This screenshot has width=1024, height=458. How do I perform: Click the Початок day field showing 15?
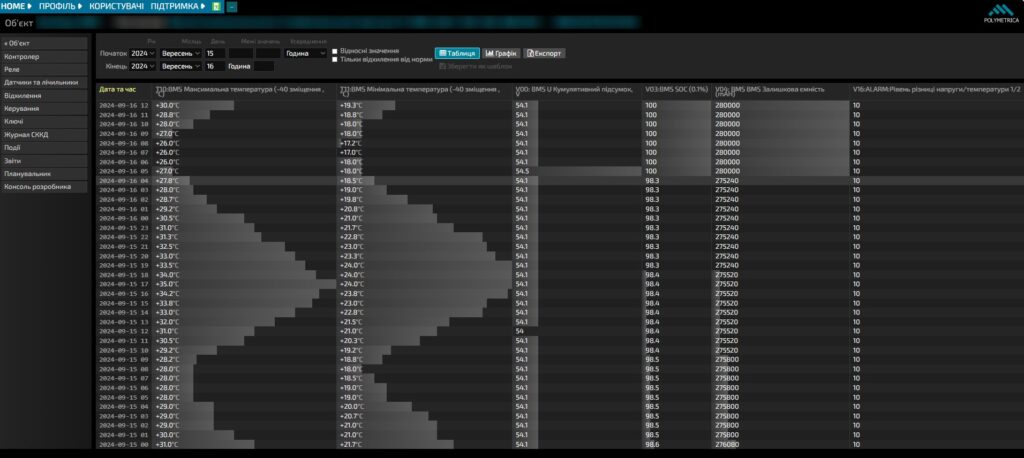tap(215, 54)
